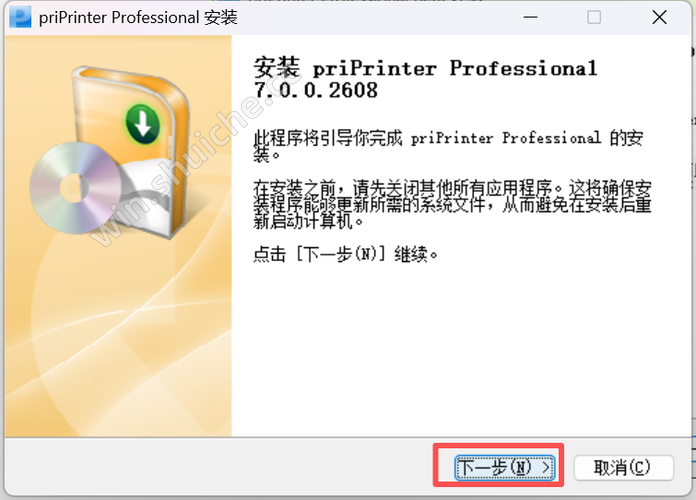696x500 pixels.
Task: Click the heading 安装 priPrinter Professional
Action: [425, 68]
